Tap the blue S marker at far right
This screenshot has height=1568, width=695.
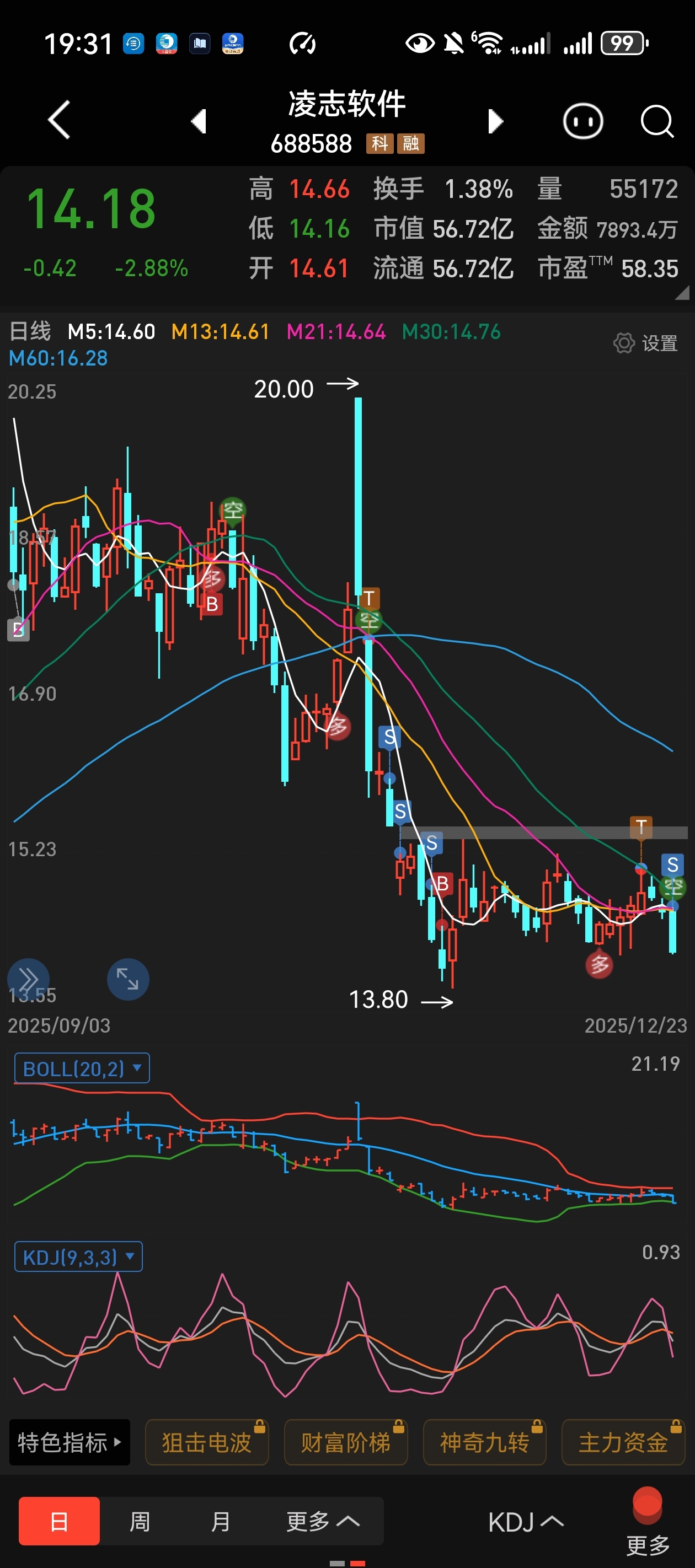(673, 864)
